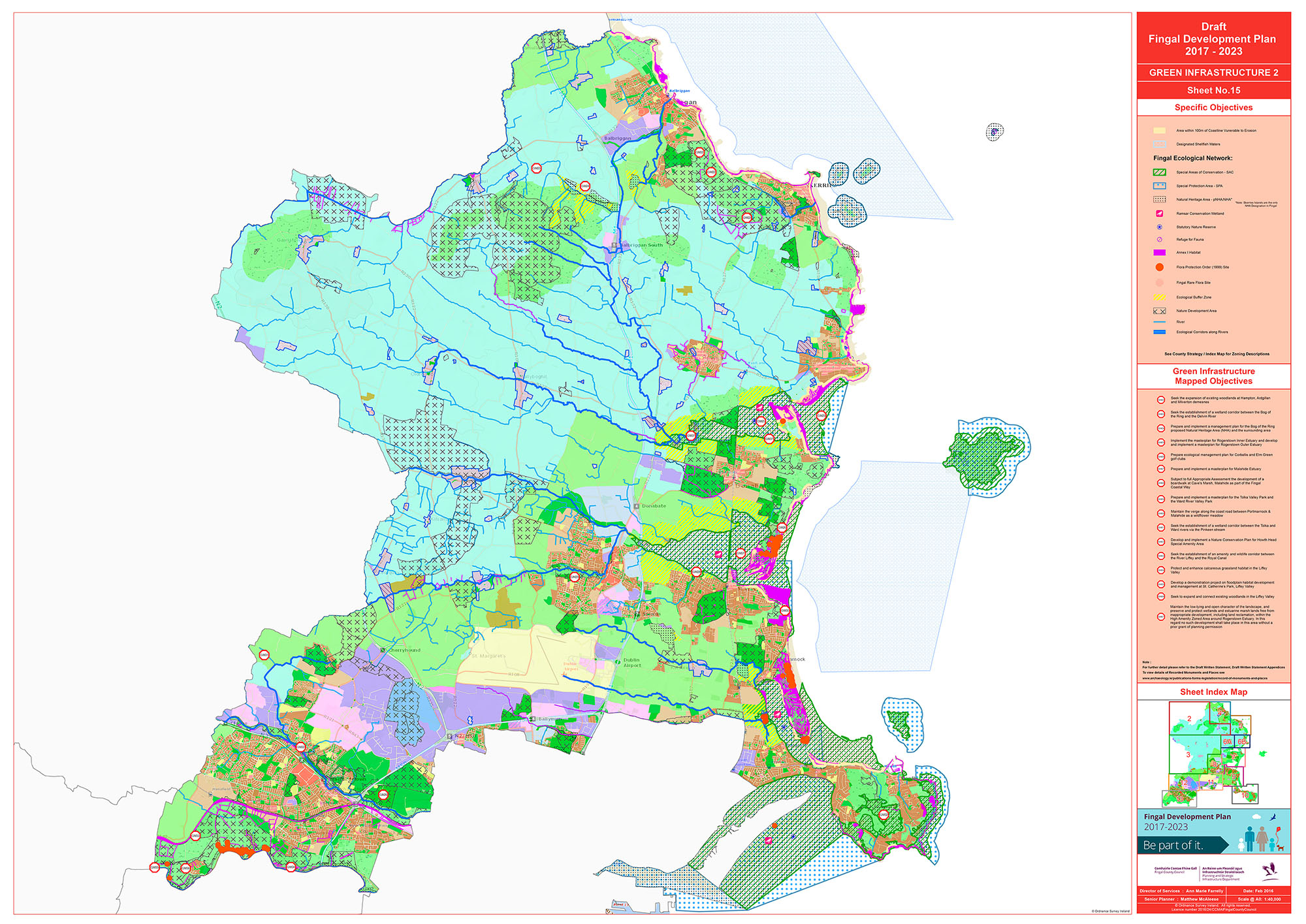The height and width of the screenshot is (924, 1306).
Task: Click the Flora Protection Order orange circle icon
Action: pos(1159,267)
